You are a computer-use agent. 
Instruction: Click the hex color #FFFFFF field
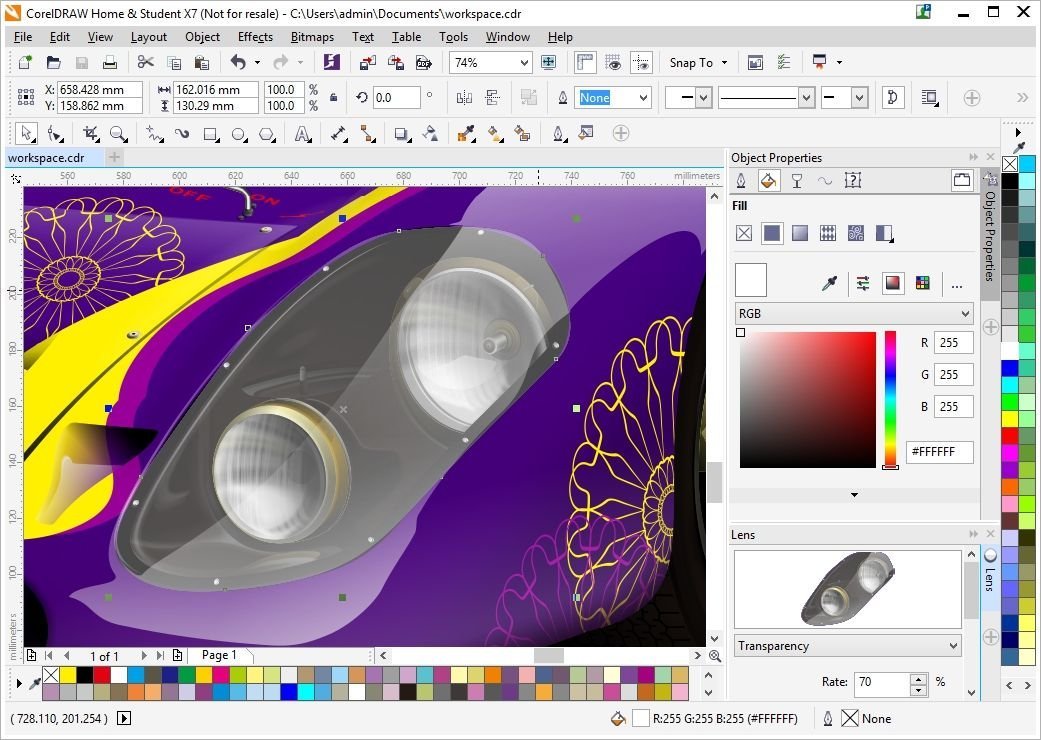click(939, 452)
